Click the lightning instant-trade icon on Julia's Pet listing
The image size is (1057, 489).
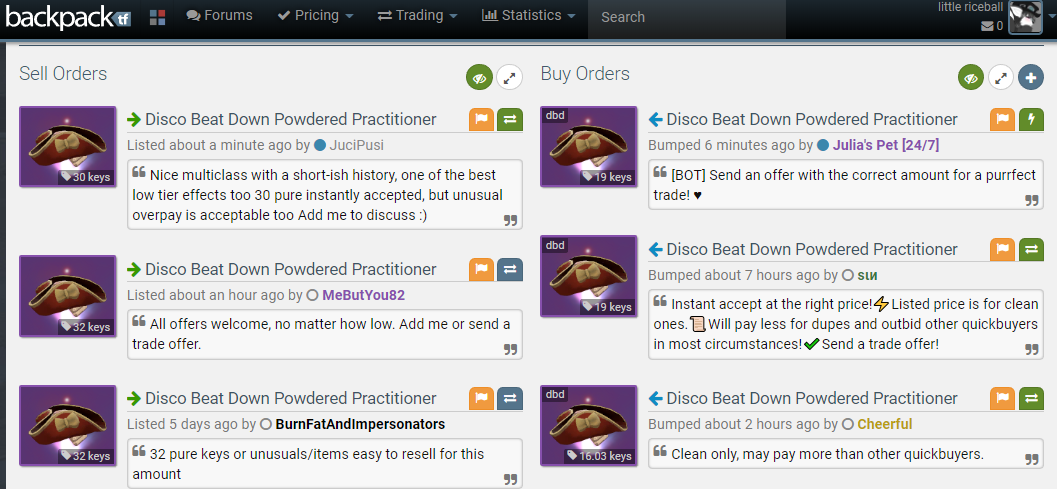point(1031,119)
